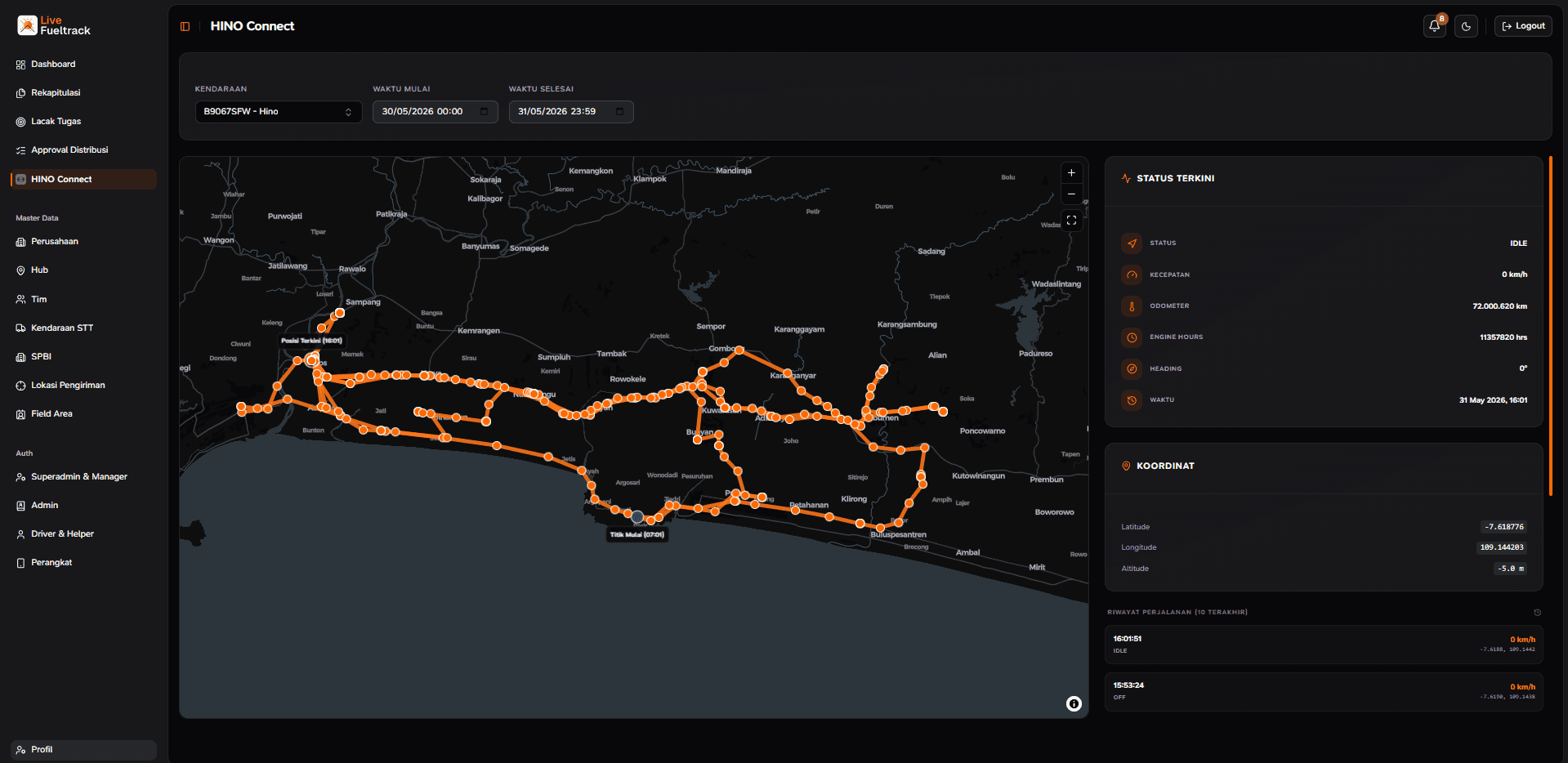Open the Perangkat page
The width and height of the screenshot is (1568, 763).
click(83, 563)
